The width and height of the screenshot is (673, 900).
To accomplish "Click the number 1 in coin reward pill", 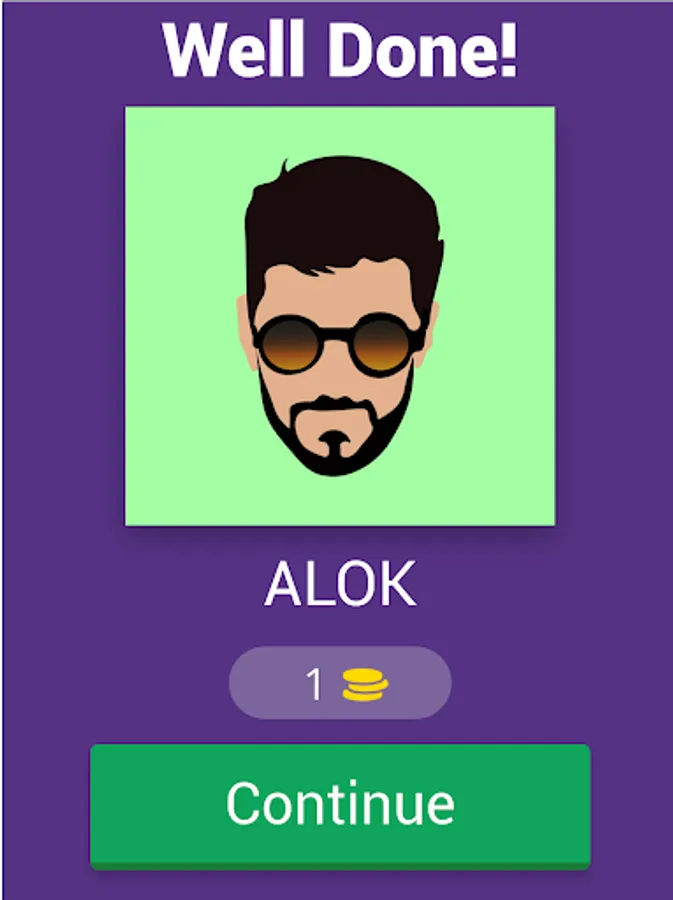I will pos(313,685).
